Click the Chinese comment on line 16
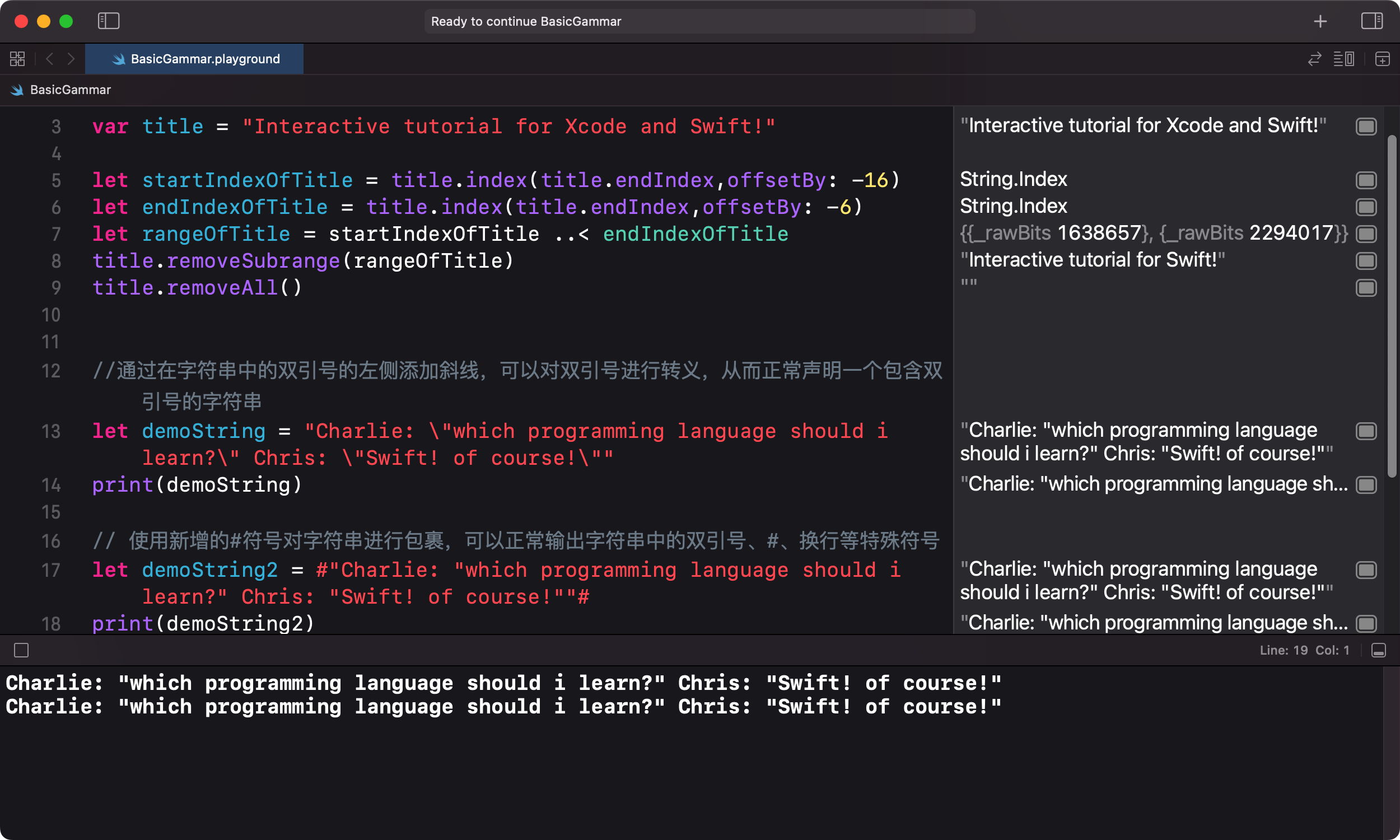Image resolution: width=1400 pixels, height=840 pixels. click(x=516, y=541)
